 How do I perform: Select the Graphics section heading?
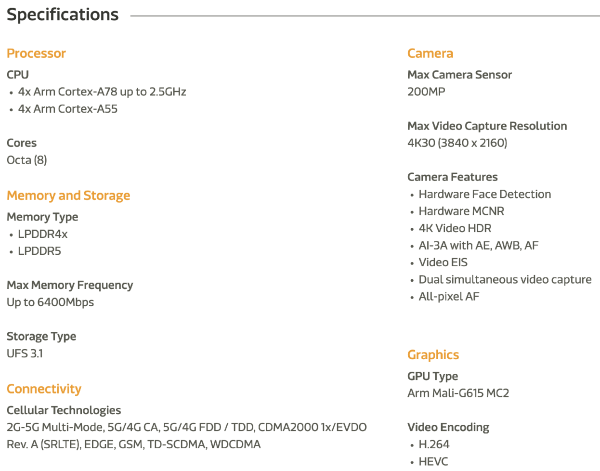433,355
